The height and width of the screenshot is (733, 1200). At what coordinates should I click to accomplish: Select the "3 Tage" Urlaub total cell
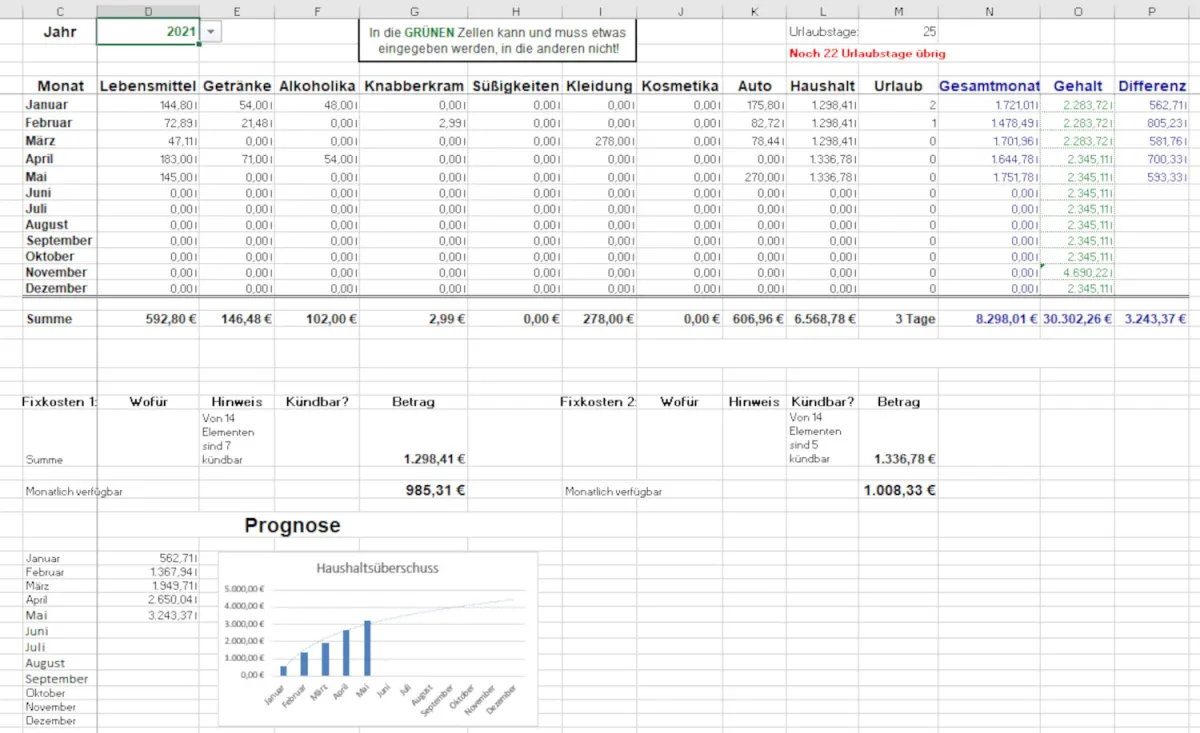898,319
